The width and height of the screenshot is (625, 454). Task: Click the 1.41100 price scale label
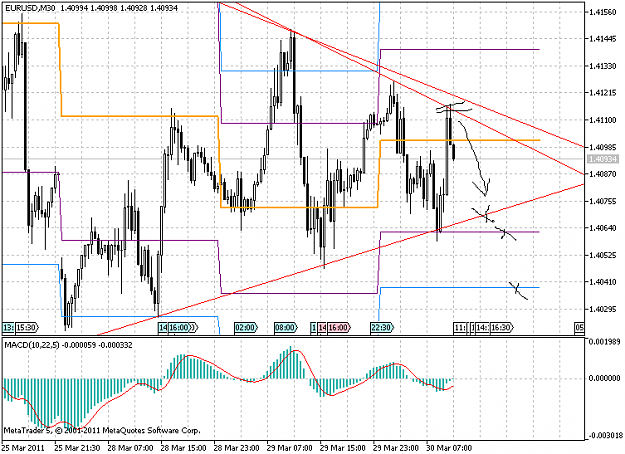[603, 120]
